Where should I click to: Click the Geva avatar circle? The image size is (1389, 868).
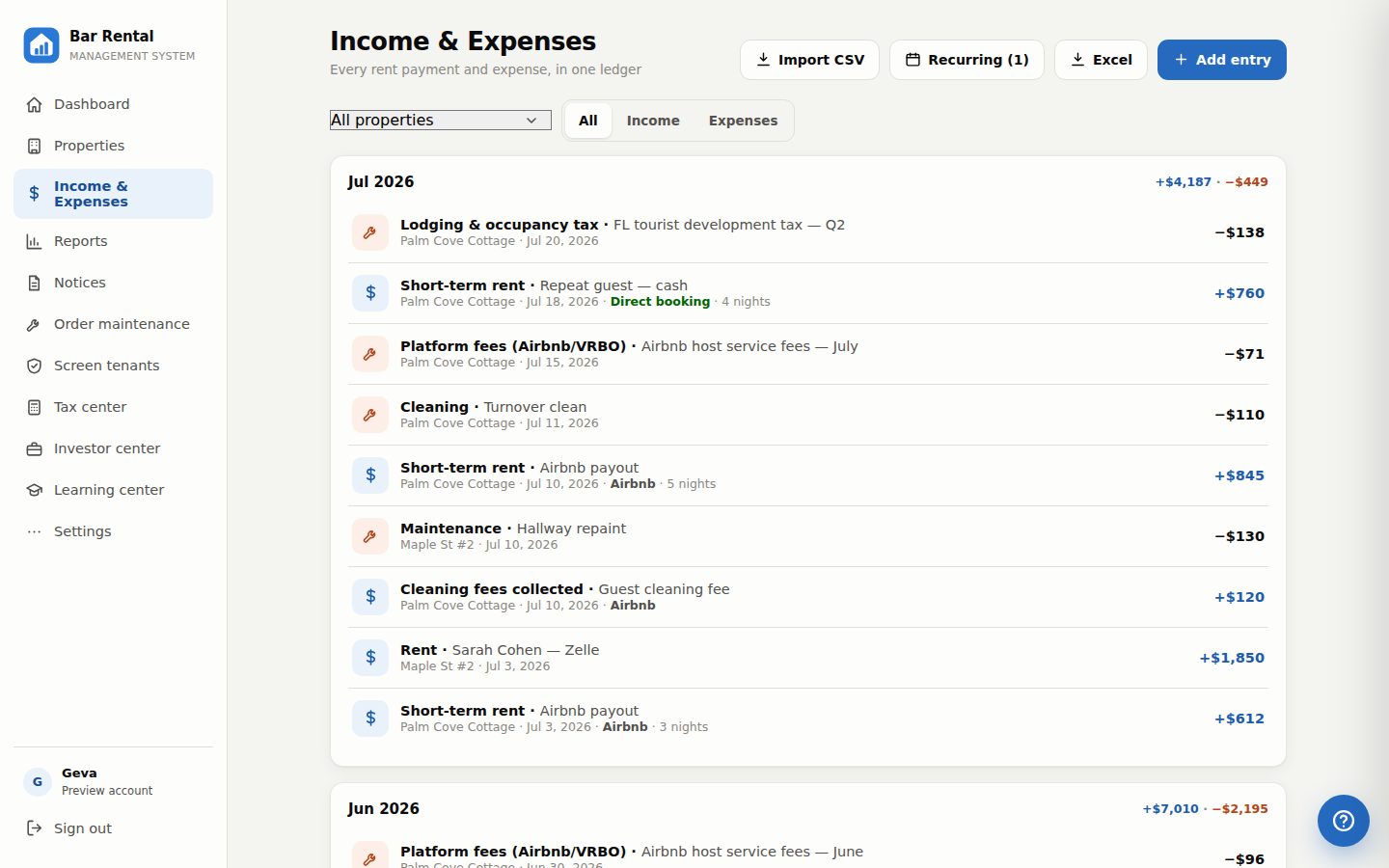click(38, 781)
